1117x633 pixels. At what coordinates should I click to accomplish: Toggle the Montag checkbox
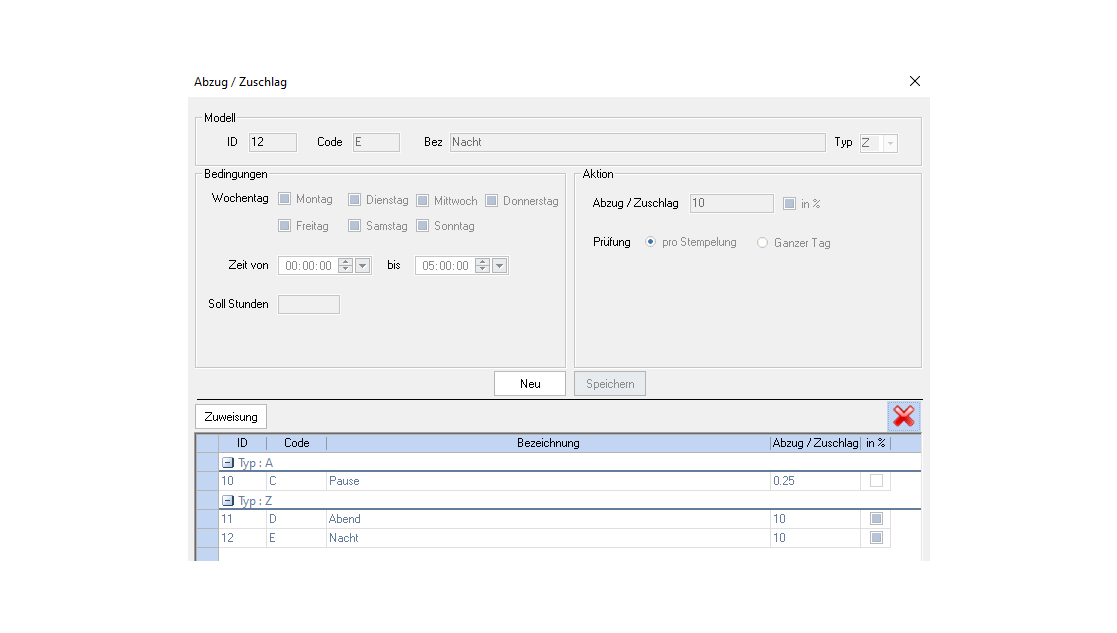(x=285, y=200)
